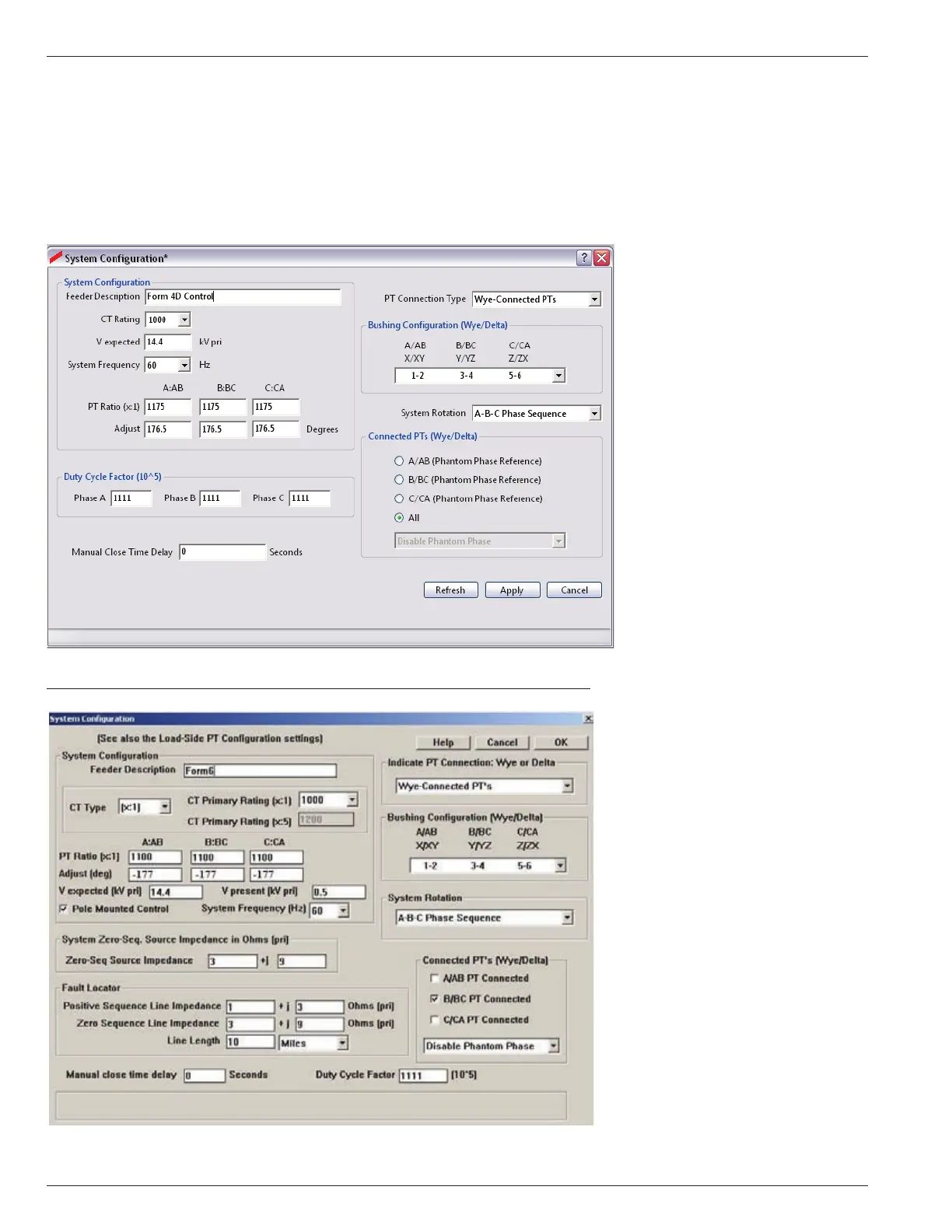Select B/BC Phantom Phase Reference radio
The image size is (952, 1232).
pyautogui.click(x=399, y=480)
